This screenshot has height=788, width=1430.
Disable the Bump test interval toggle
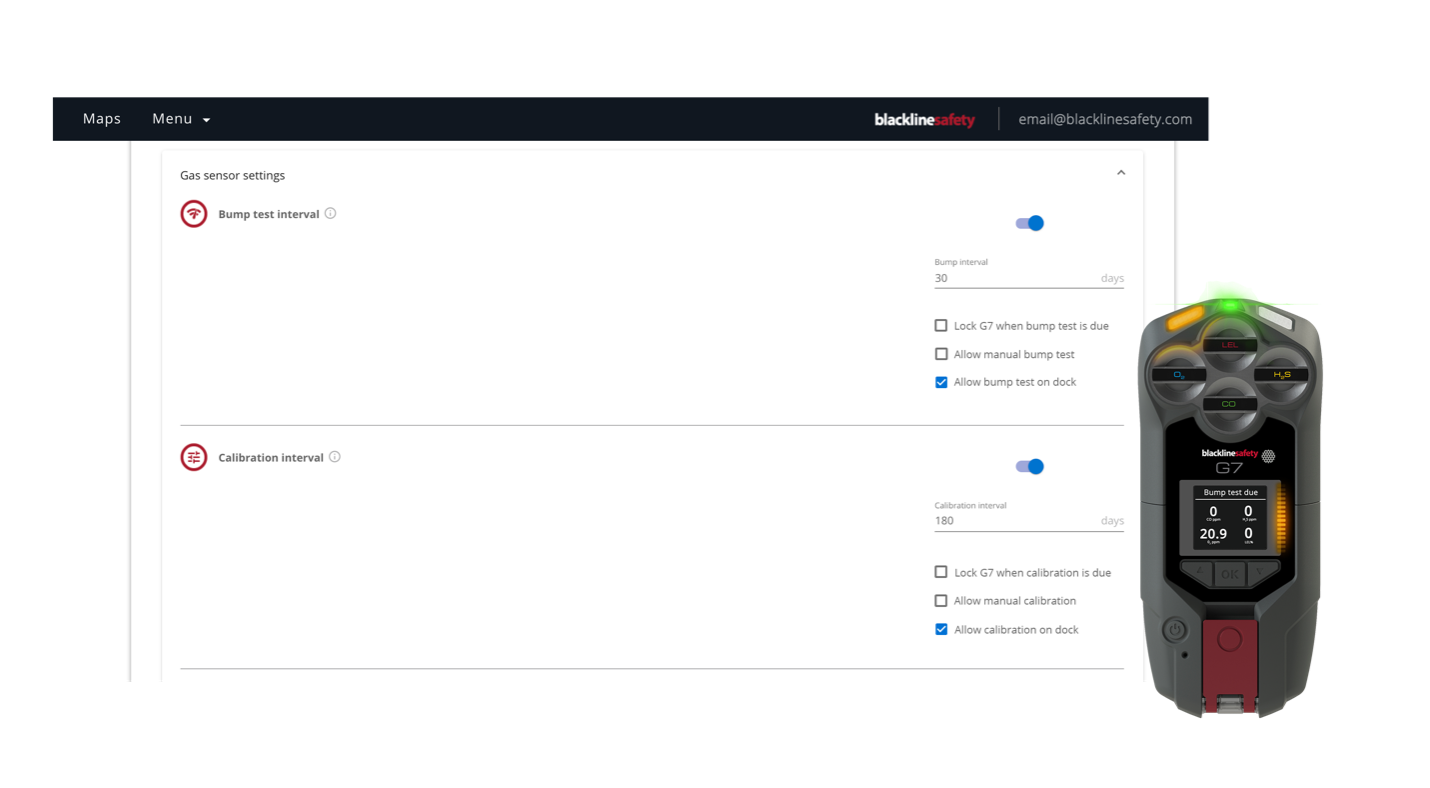(x=1030, y=223)
